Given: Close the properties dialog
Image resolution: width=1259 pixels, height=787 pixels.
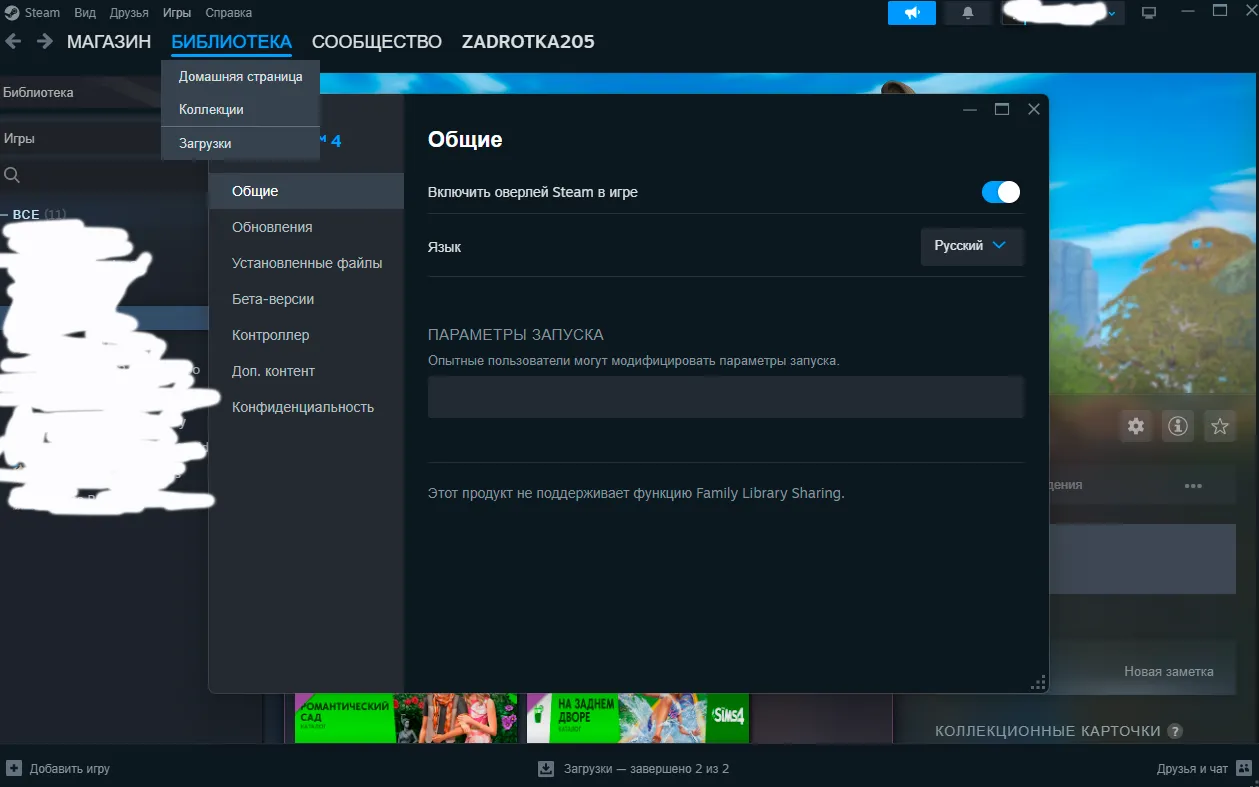Looking at the screenshot, I should click(x=1034, y=109).
